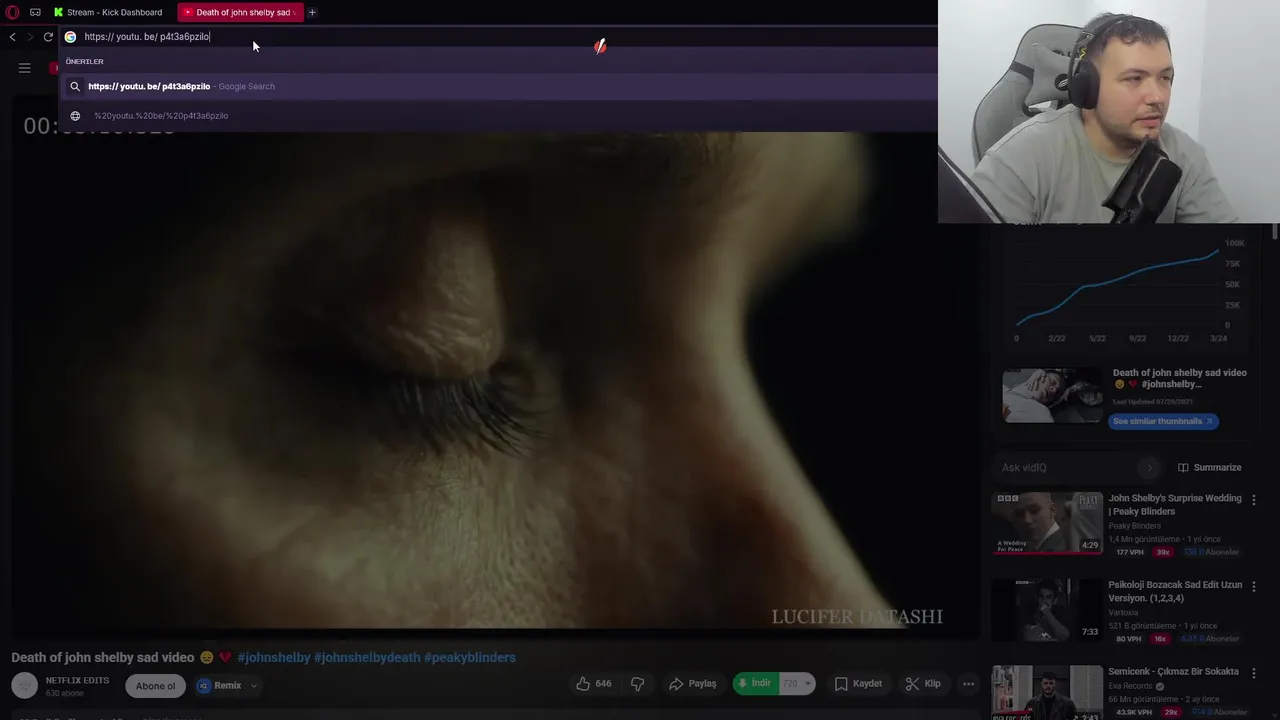Open Psikoloji Bozacak Sad Edit thumbnail
The width and height of the screenshot is (1280, 720).
[1047, 609]
